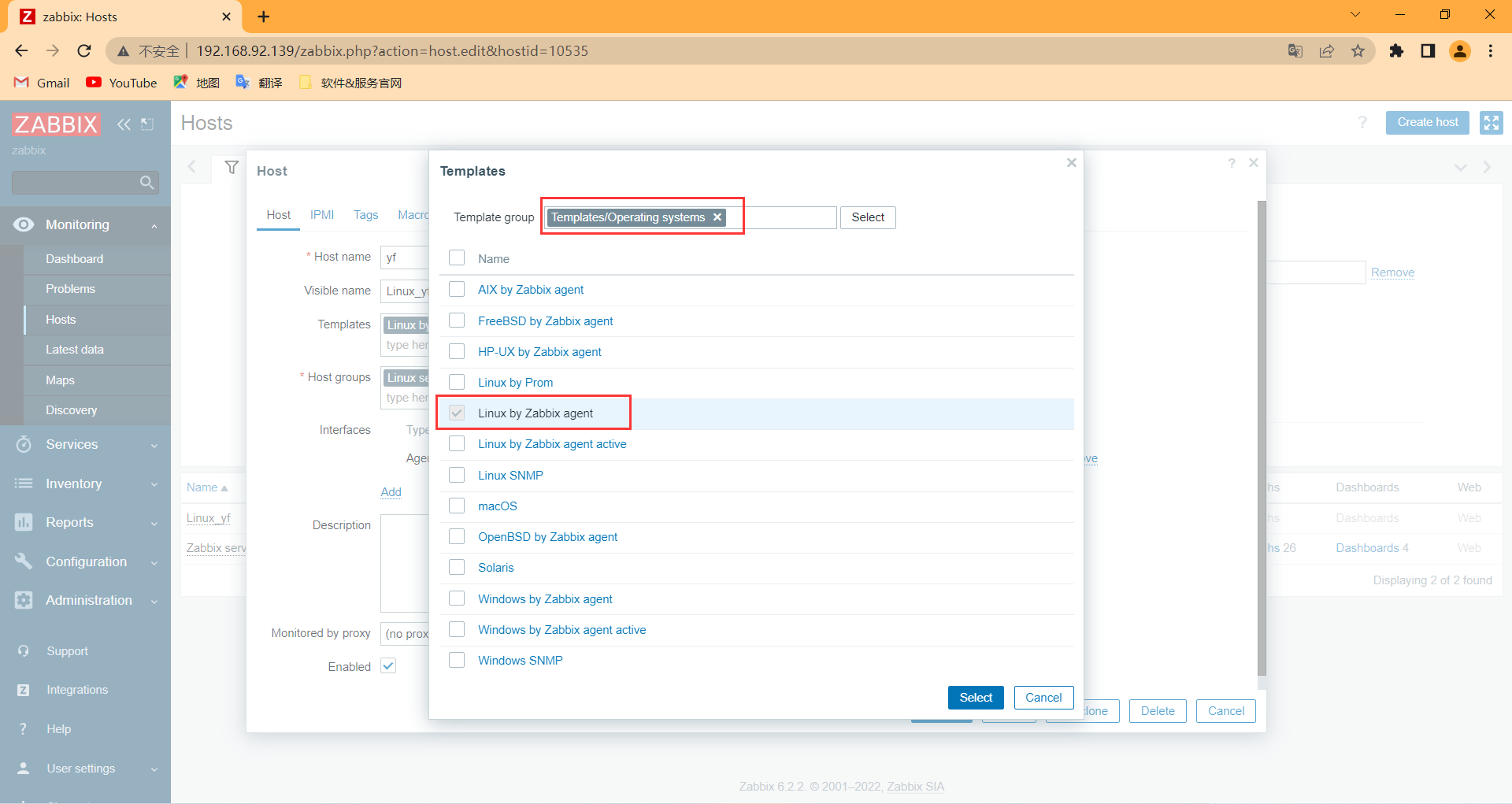Open browser extensions puzzle icon
The image size is (1512, 804).
(x=1396, y=51)
